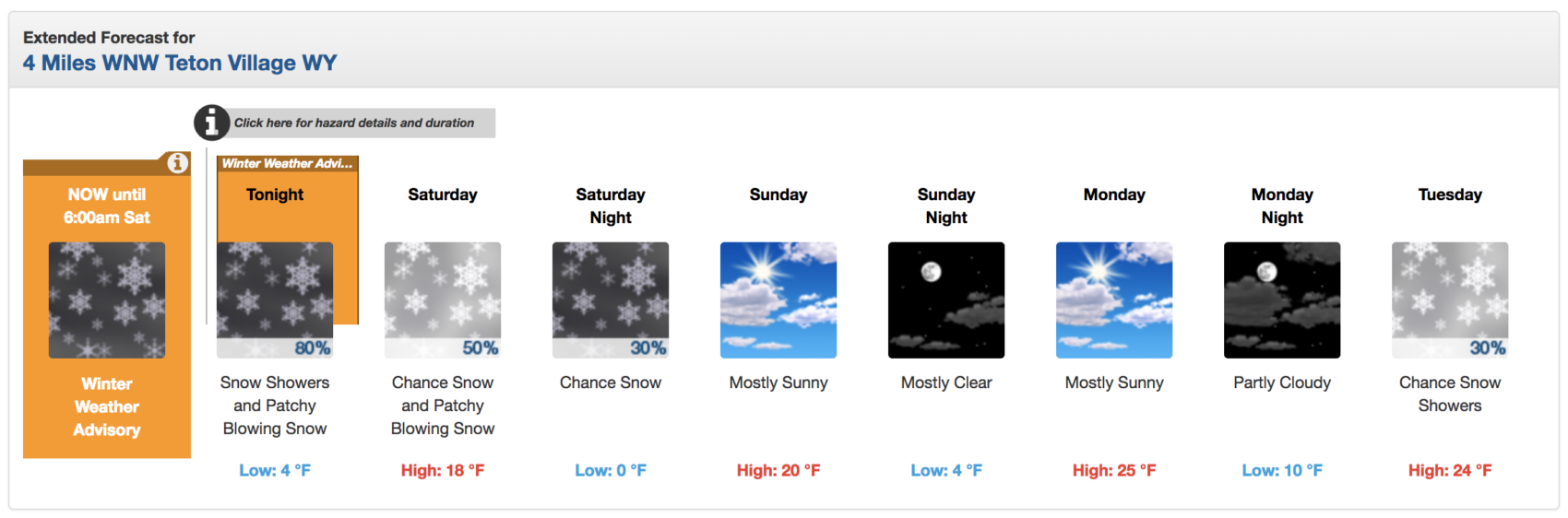Click the large hazard info icon
This screenshot has height=518, width=1568.
pos(211,122)
